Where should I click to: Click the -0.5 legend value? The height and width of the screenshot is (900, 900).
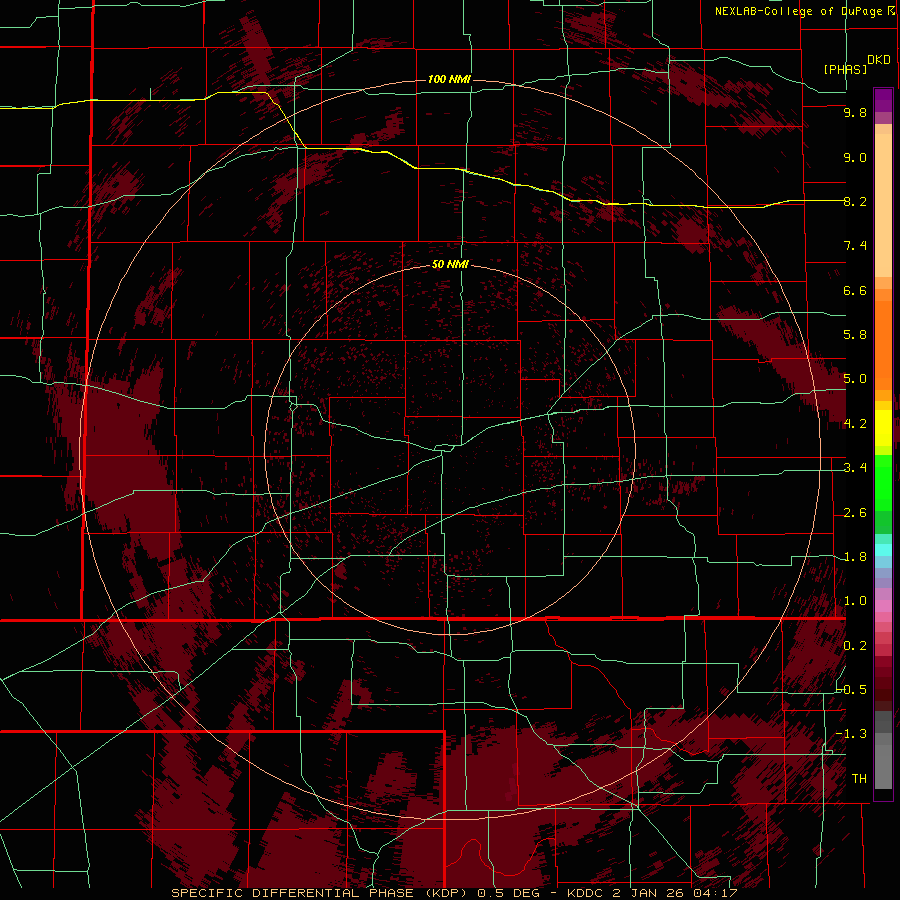pos(851,690)
